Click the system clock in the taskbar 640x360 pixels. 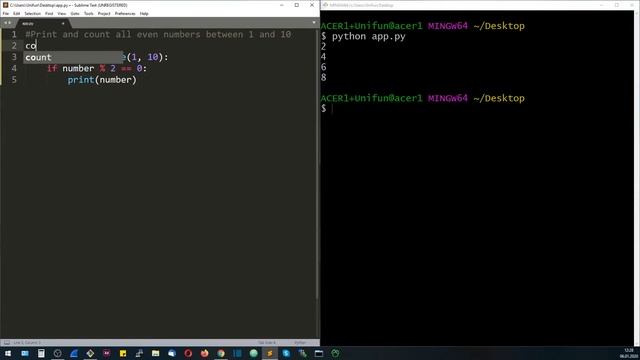point(629,353)
